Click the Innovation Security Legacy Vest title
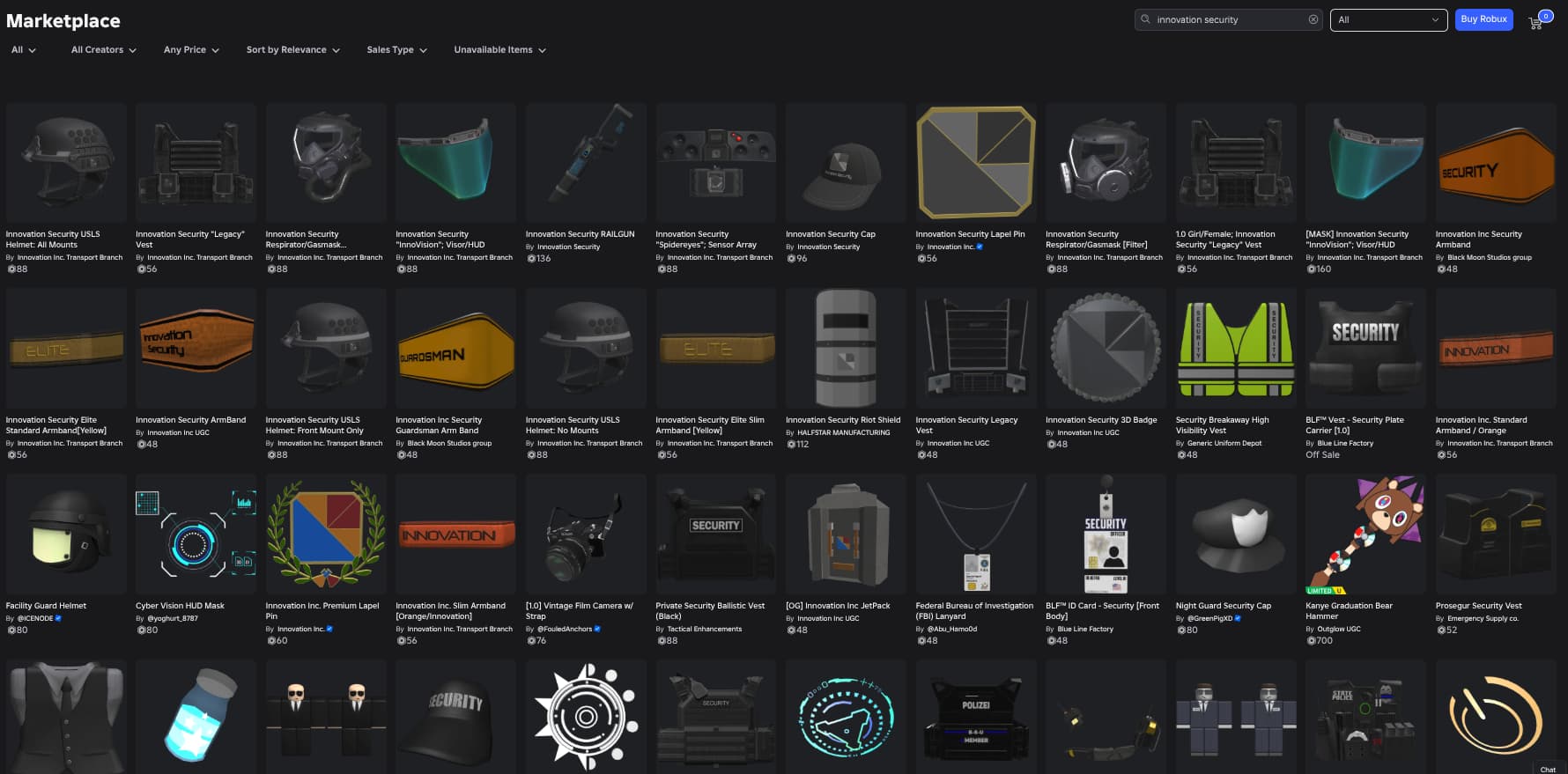 (x=966, y=425)
